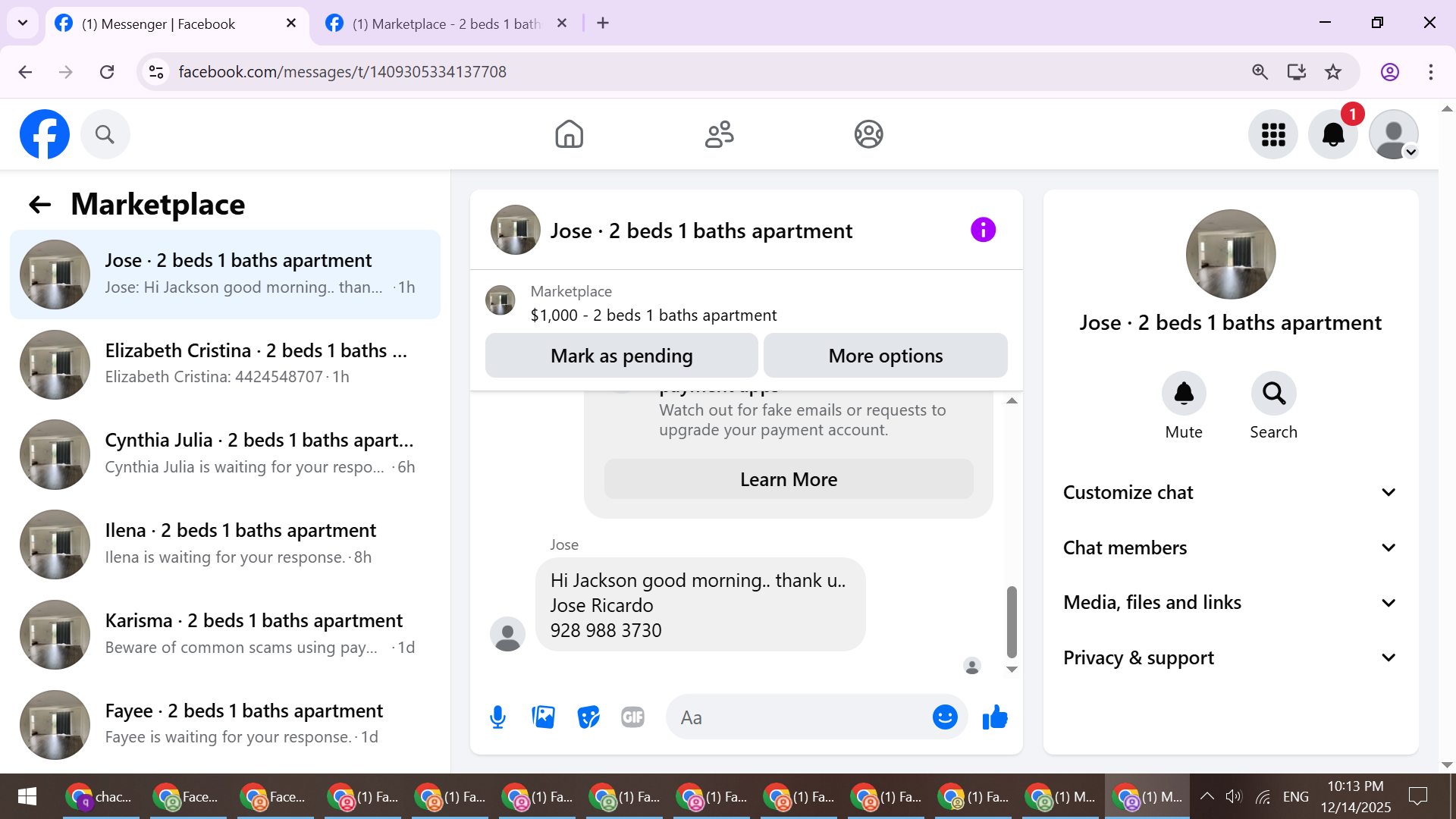Image resolution: width=1456 pixels, height=819 pixels.
Task: Open the Facebook menu grid icon
Action: click(1273, 135)
